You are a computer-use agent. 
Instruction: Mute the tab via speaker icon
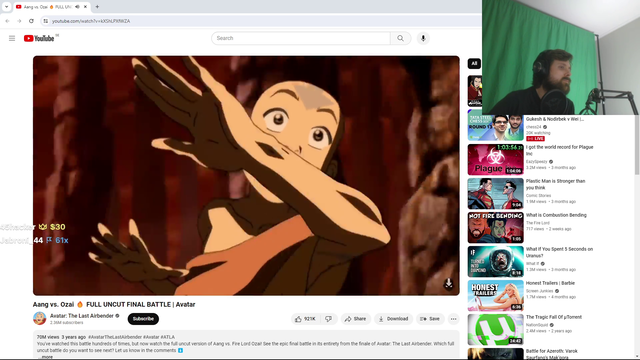77,7
